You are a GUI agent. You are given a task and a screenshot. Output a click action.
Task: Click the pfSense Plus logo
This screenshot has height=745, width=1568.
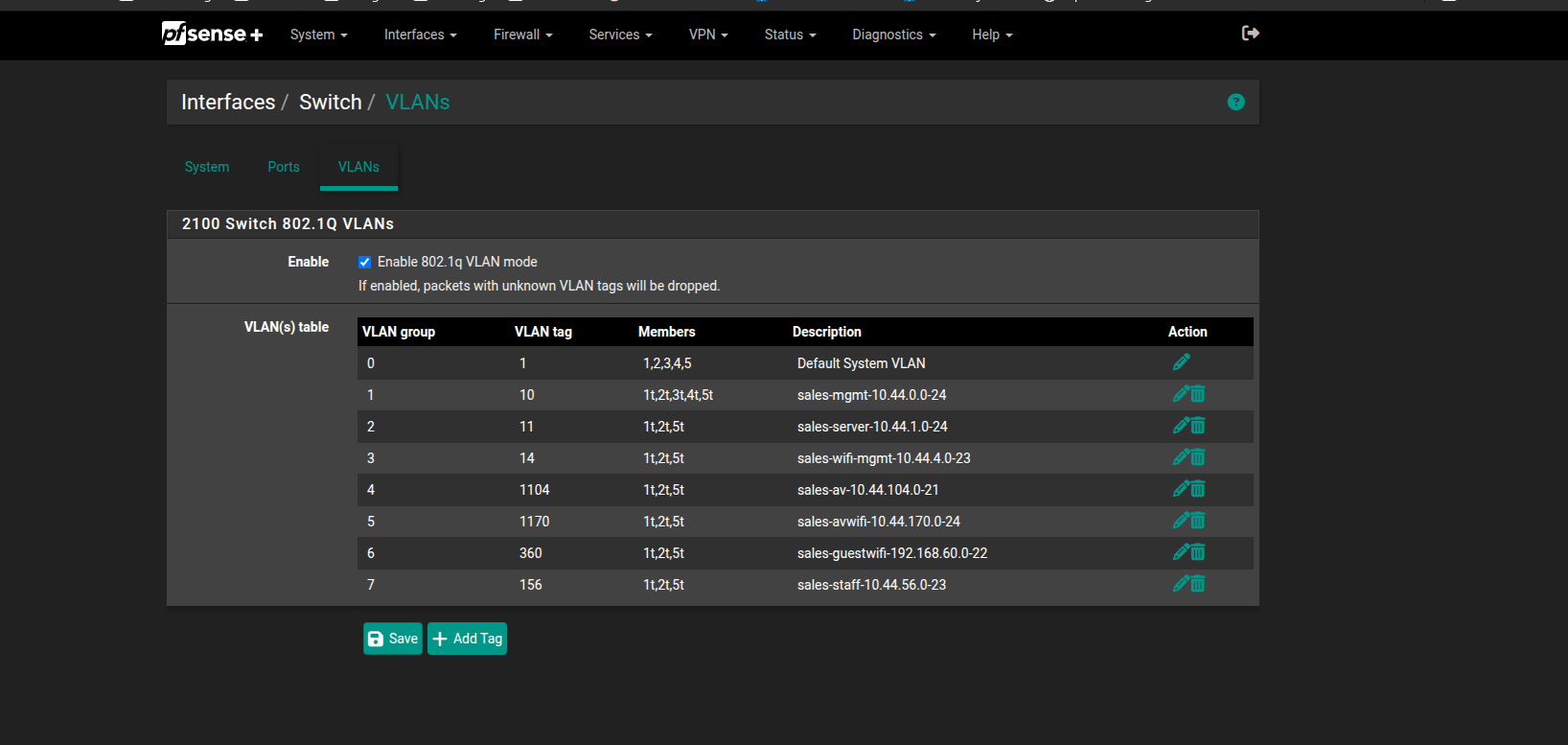pos(212,35)
